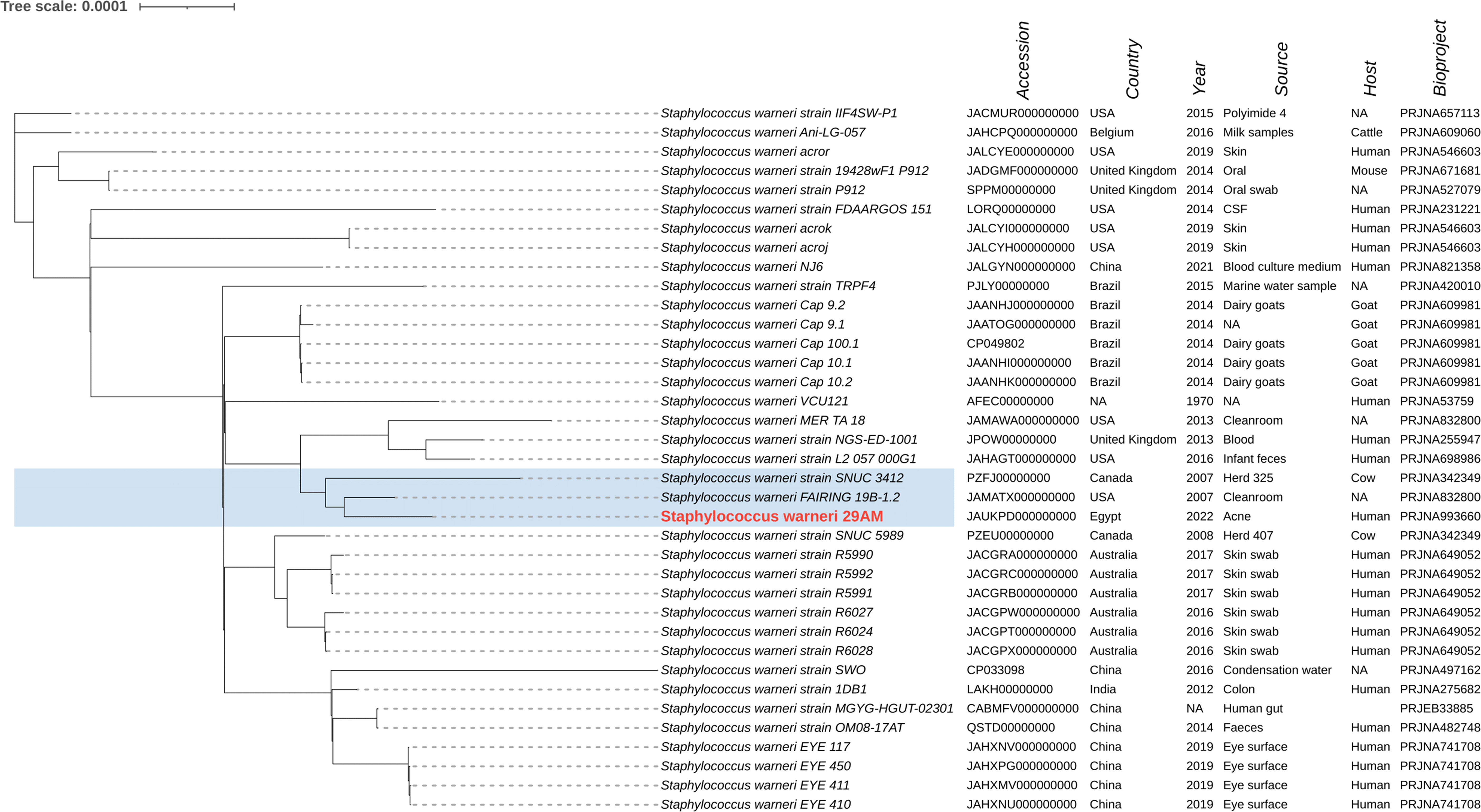Screen dimensions: 1481x812
Task: Click leaf Staphylococcus warneri strain FDAARGOS 151
Action: coord(796,209)
